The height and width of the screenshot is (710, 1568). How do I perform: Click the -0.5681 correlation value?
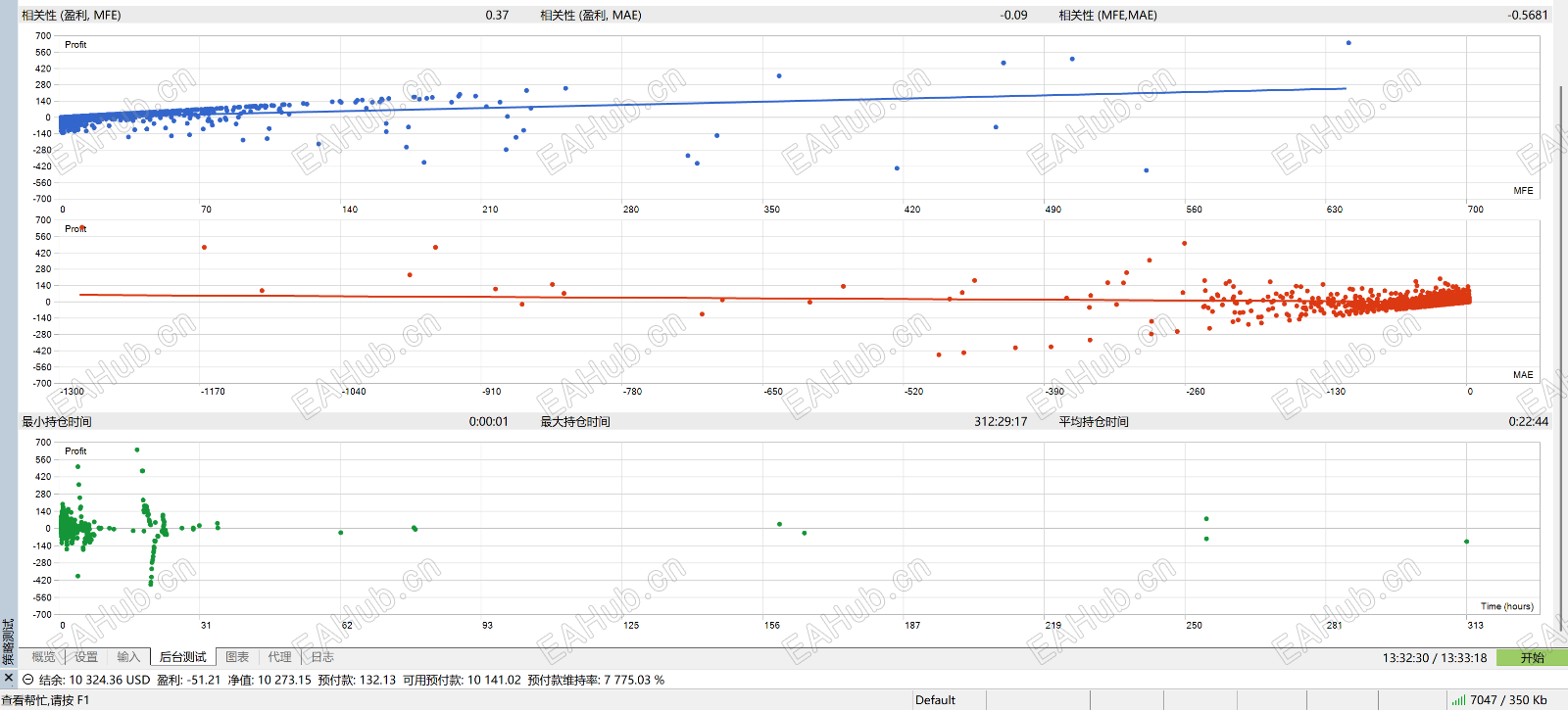coord(1528,15)
